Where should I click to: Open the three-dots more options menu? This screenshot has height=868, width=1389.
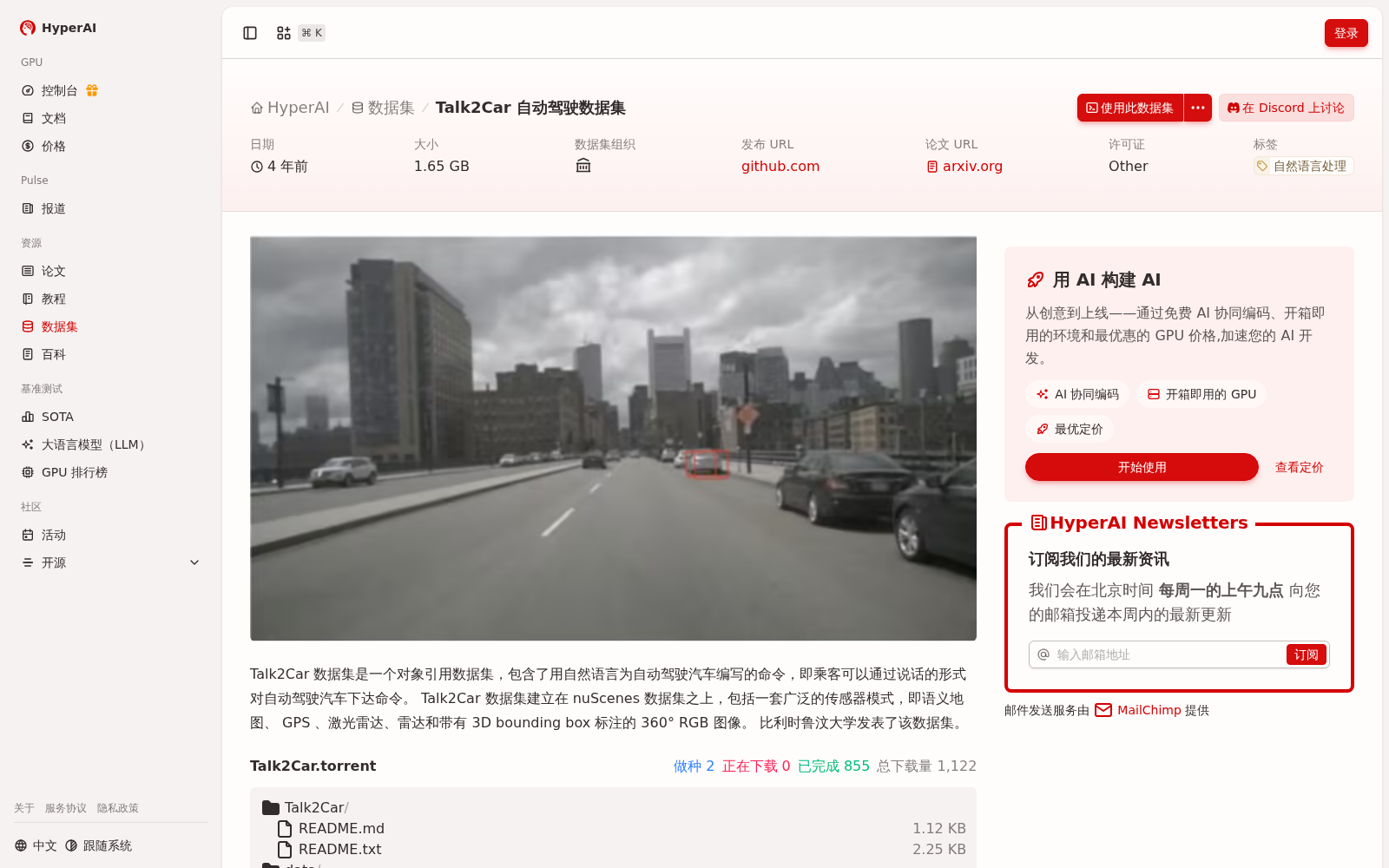(1198, 108)
